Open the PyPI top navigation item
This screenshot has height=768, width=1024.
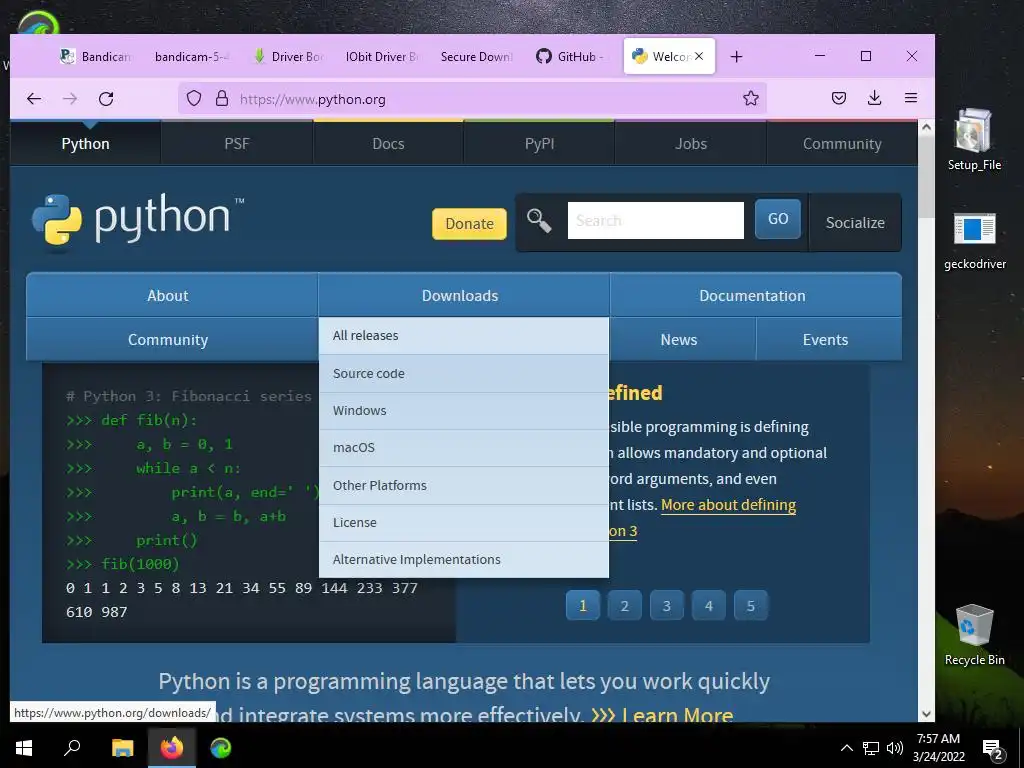pos(539,143)
